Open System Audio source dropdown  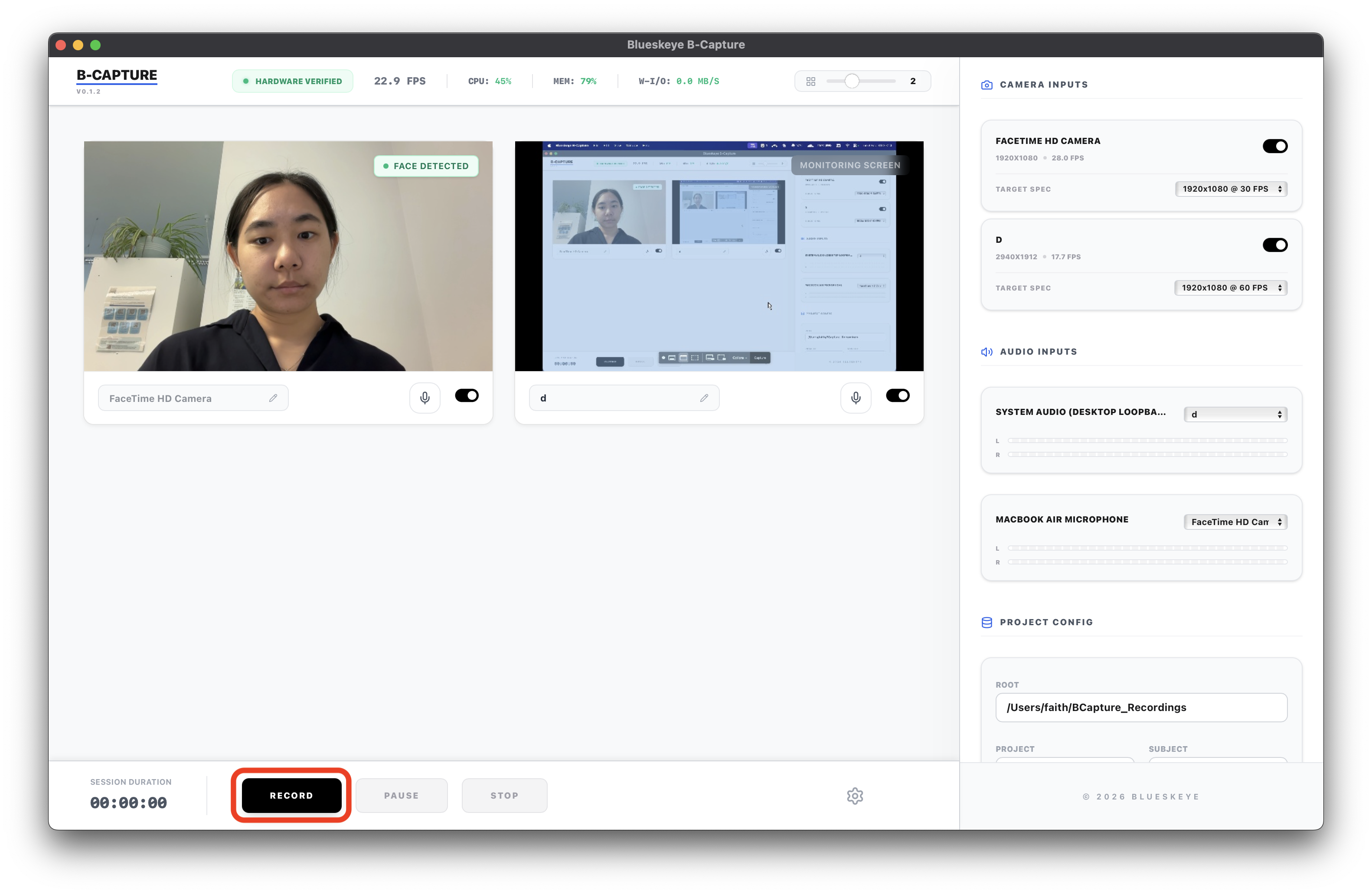click(1235, 414)
